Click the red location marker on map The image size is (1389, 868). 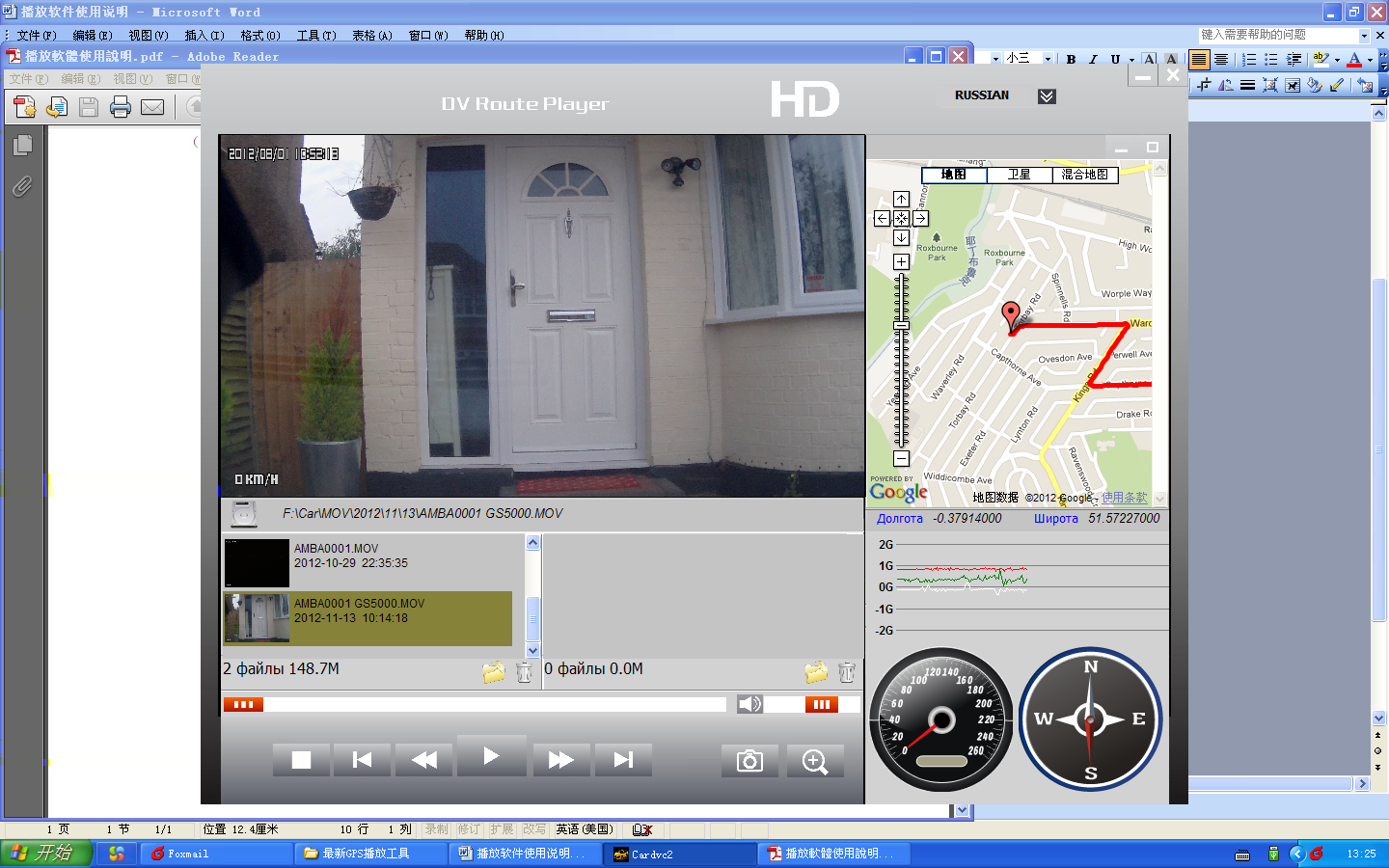[x=1010, y=315]
